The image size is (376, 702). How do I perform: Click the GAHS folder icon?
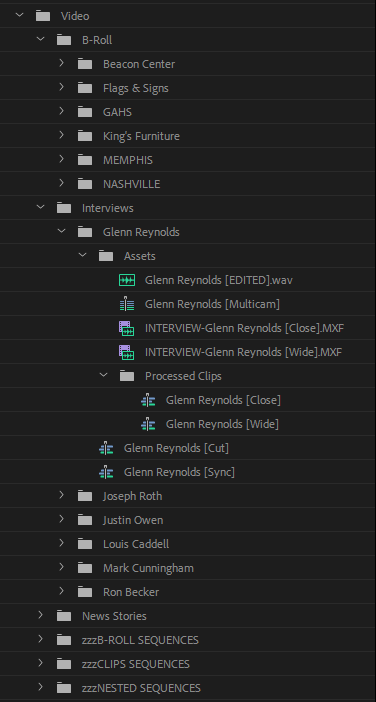pos(85,112)
